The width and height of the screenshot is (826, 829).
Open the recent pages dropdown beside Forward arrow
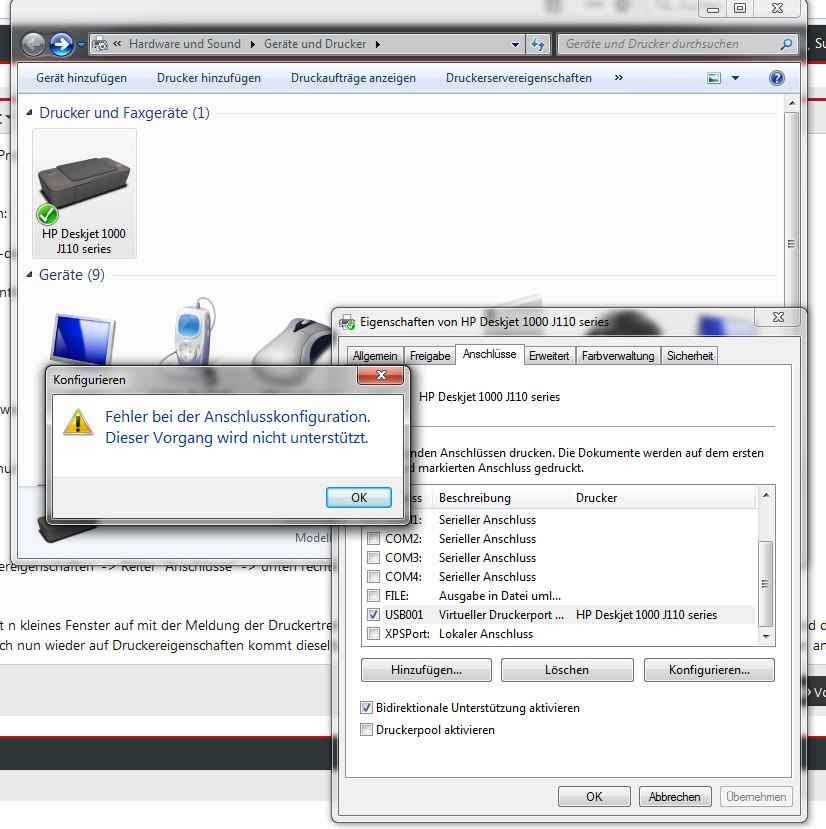pos(81,44)
